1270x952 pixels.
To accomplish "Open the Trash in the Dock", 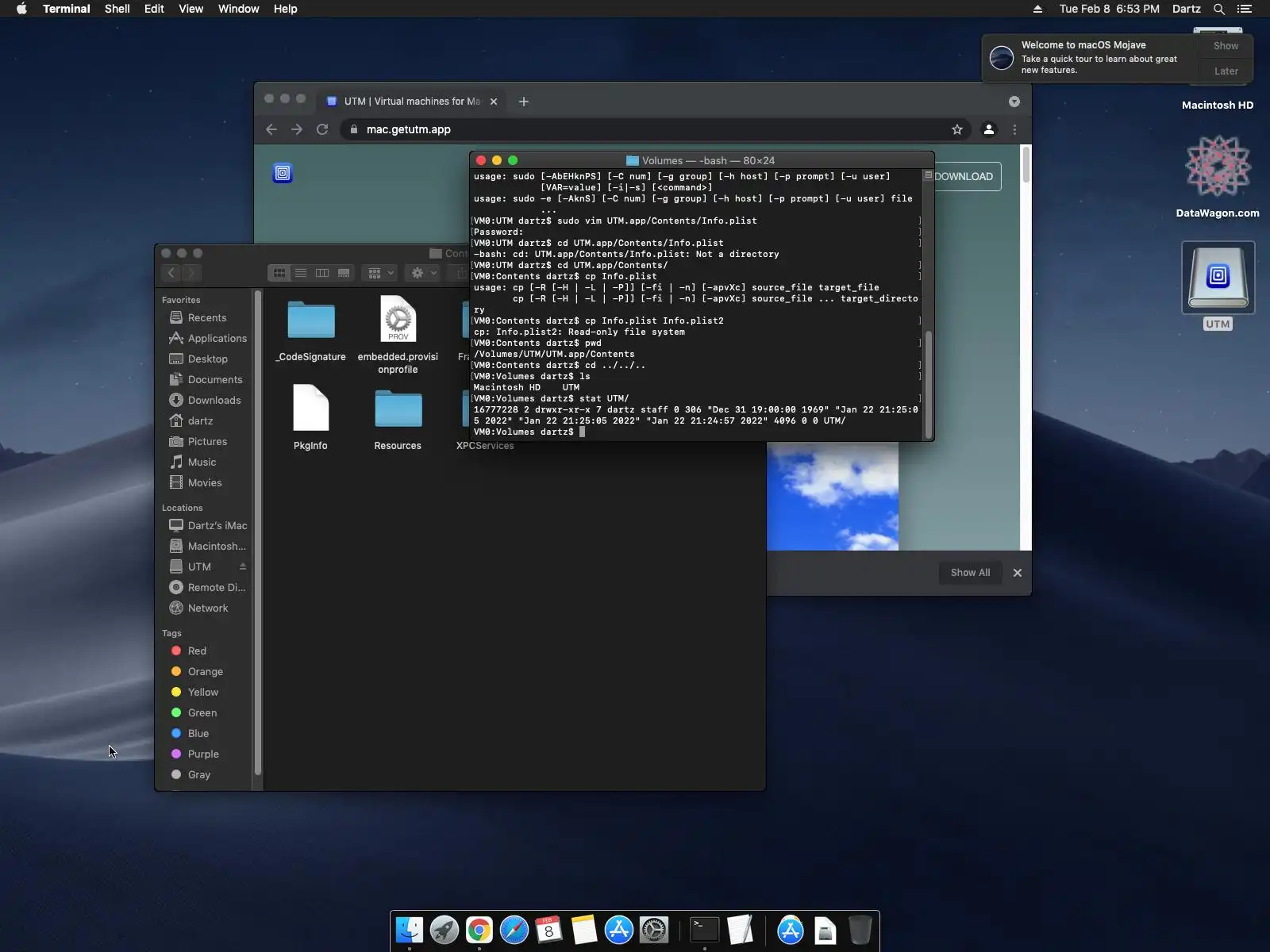I will pyautogui.click(x=860, y=930).
